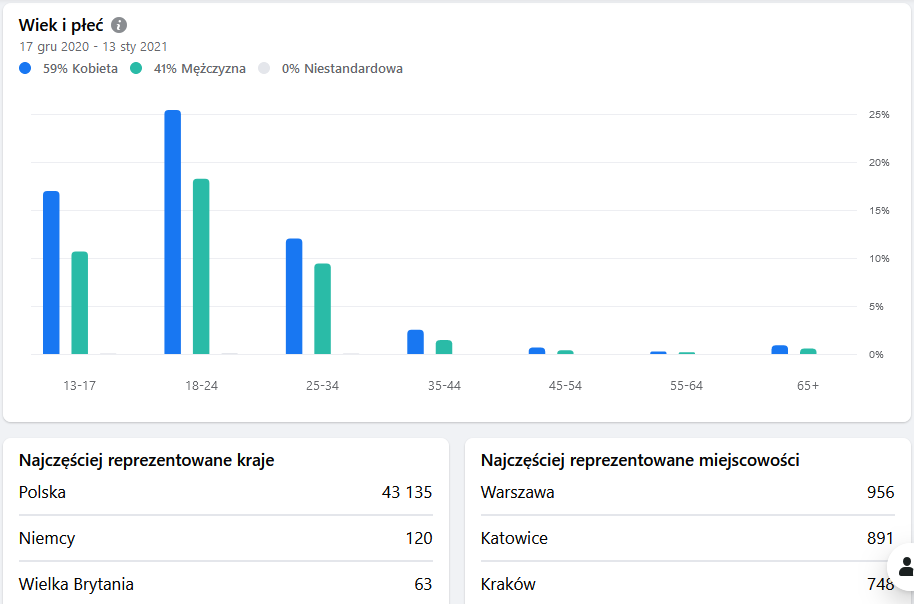Select the Warszawa city row
This screenshot has height=604, width=914.
[x=686, y=492]
